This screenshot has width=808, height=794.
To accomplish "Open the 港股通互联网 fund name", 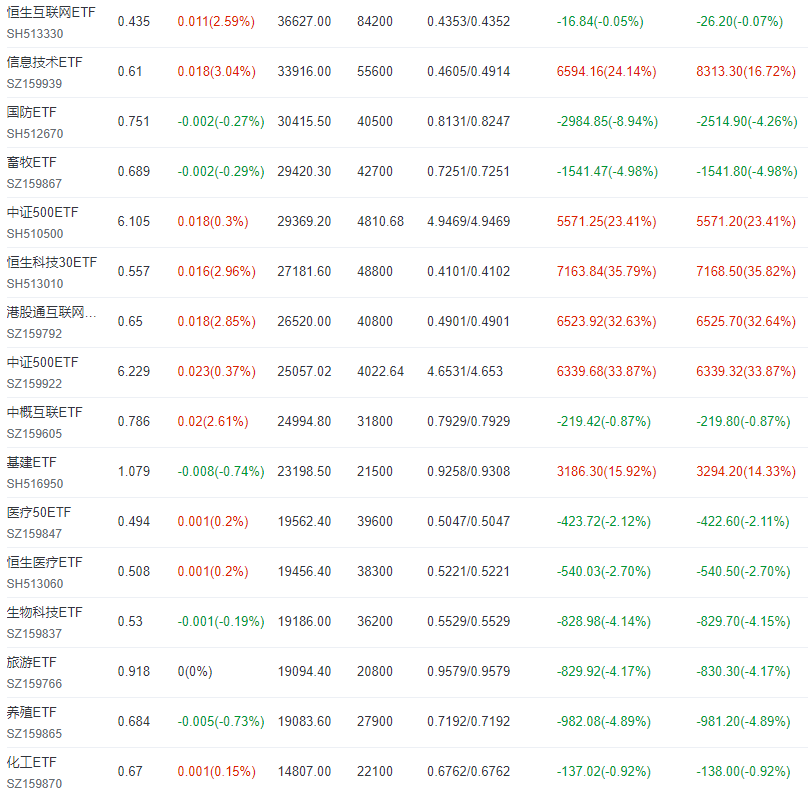I will click(52, 312).
